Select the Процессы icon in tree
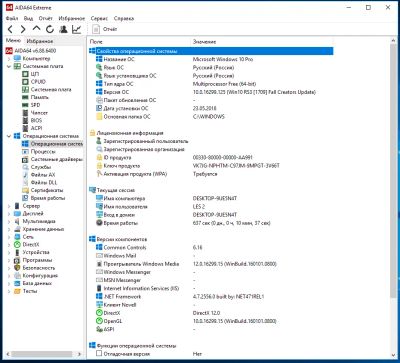This screenshot has height=363, width=400. click(x=25, y=151)
